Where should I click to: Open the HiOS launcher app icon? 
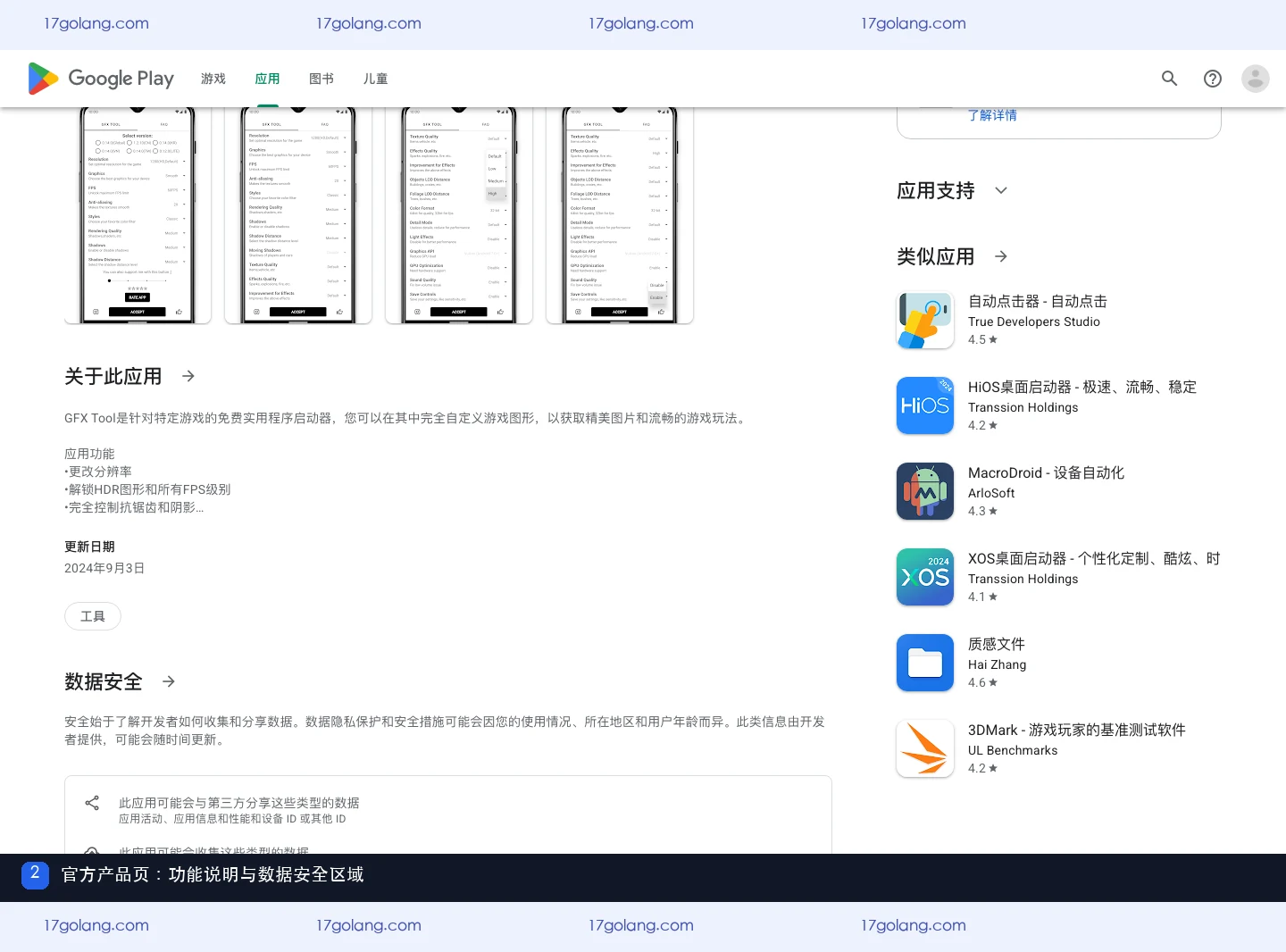(925, 405)
